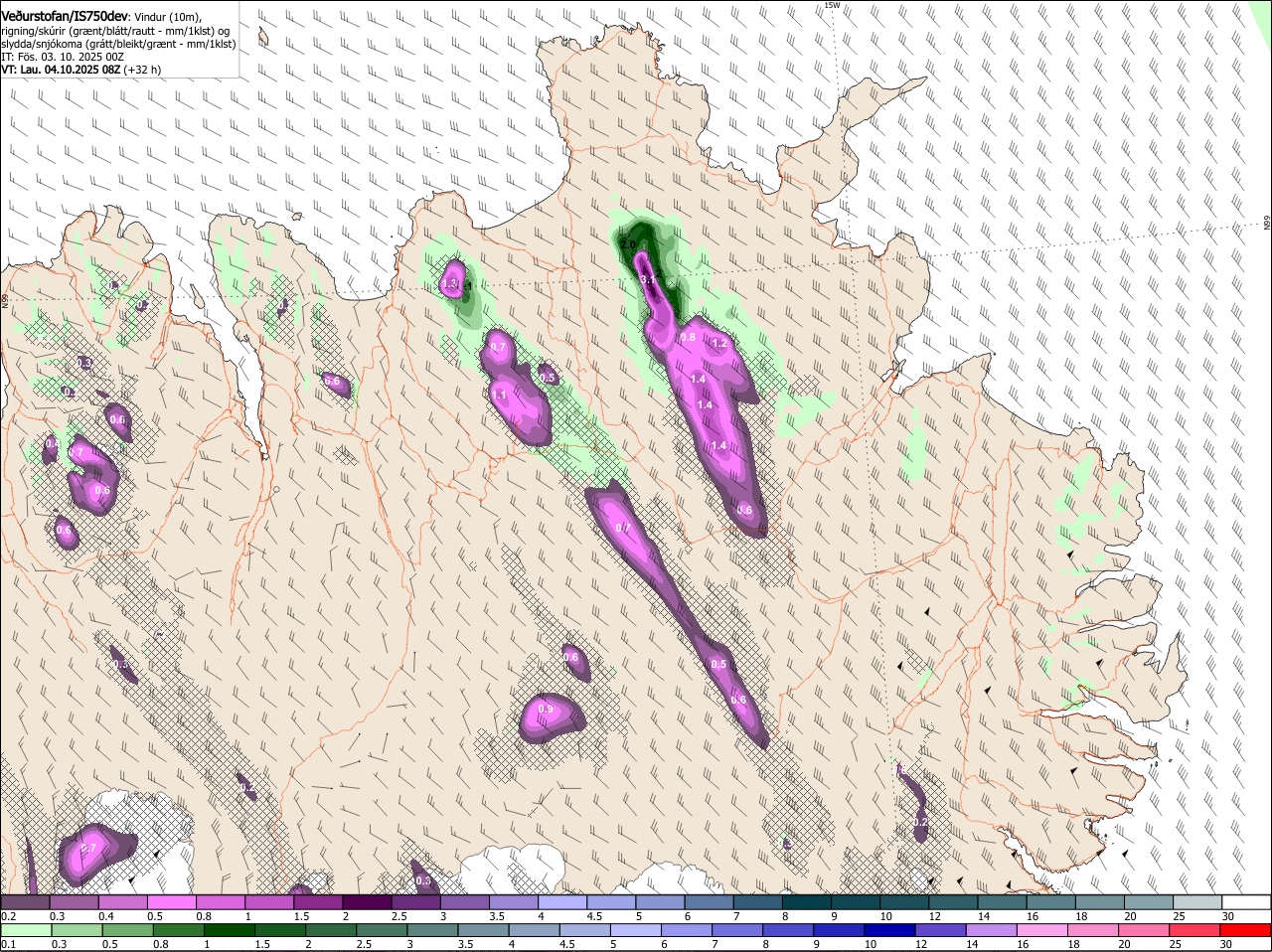1272x952 pixels.
Task: Click the 0.8 value inside the large pink band
Action: 688,338
